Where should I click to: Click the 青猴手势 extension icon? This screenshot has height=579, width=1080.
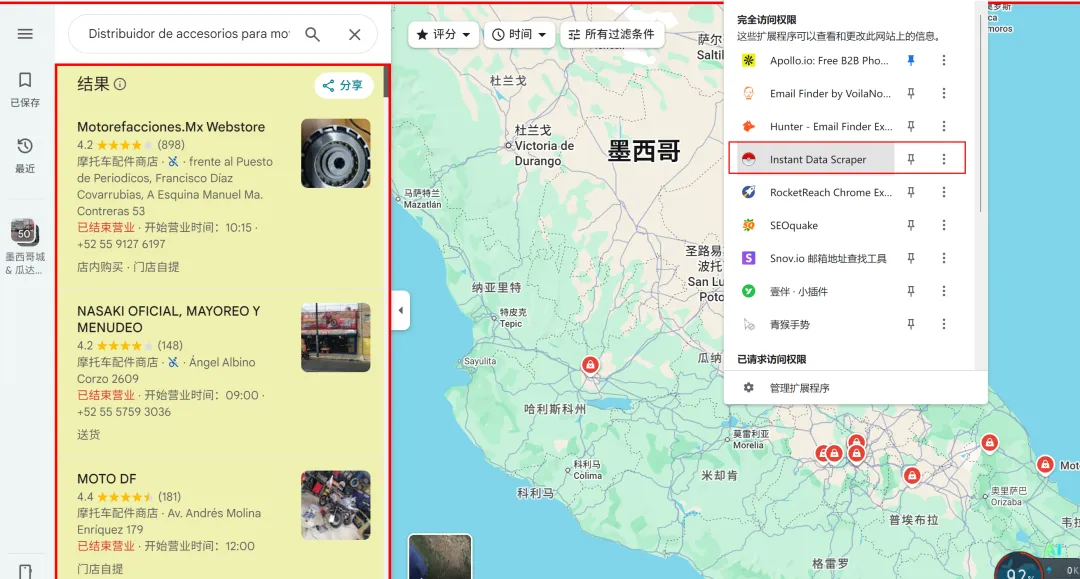[749, 324]
